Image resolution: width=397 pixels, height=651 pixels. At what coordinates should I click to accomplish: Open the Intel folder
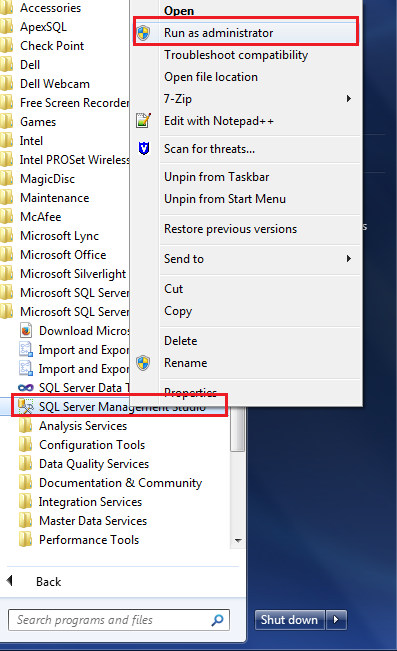point(31,141)
